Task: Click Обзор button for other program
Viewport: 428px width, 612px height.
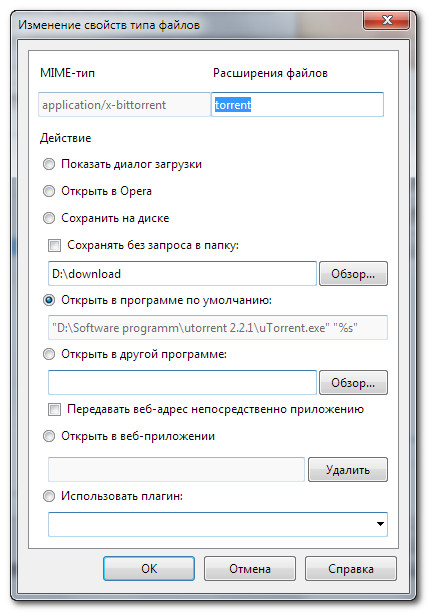Action: 353,382
